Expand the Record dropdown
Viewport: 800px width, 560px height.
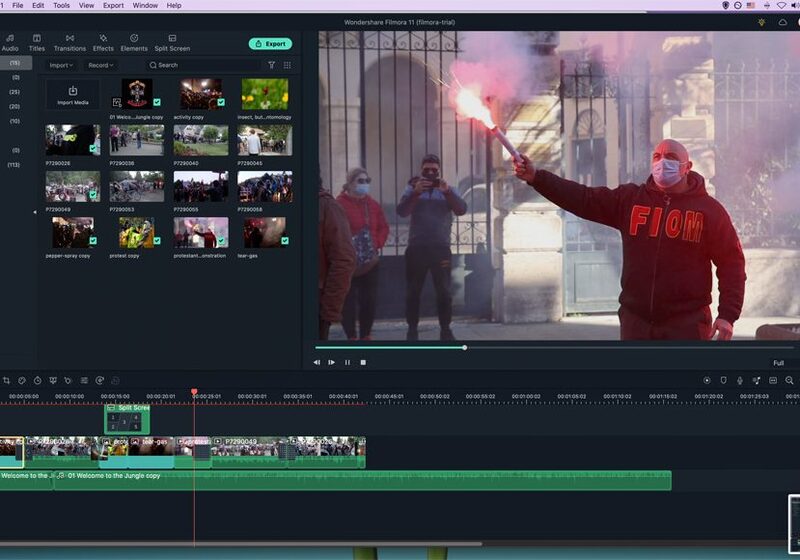click(x=100, y=65)
